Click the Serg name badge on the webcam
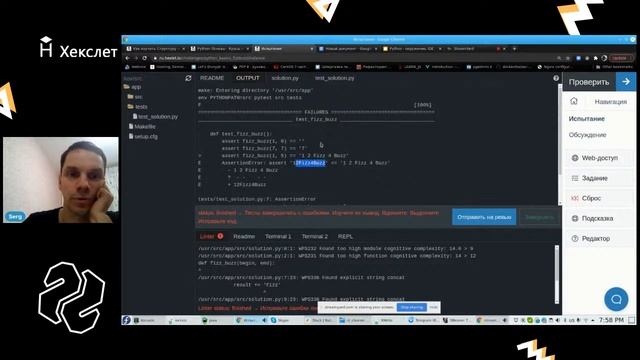 click(15, 216)
